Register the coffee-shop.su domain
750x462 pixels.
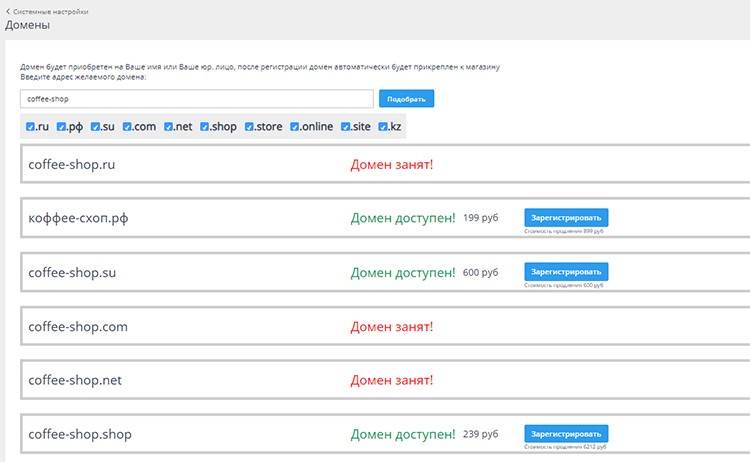566,272
